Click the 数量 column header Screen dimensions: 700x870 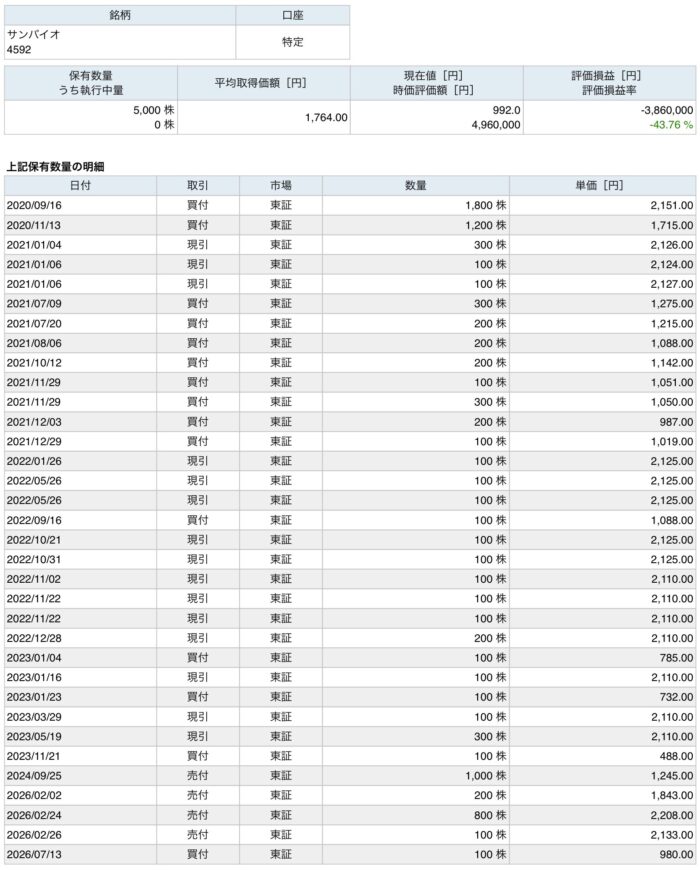tap(415, 186)
